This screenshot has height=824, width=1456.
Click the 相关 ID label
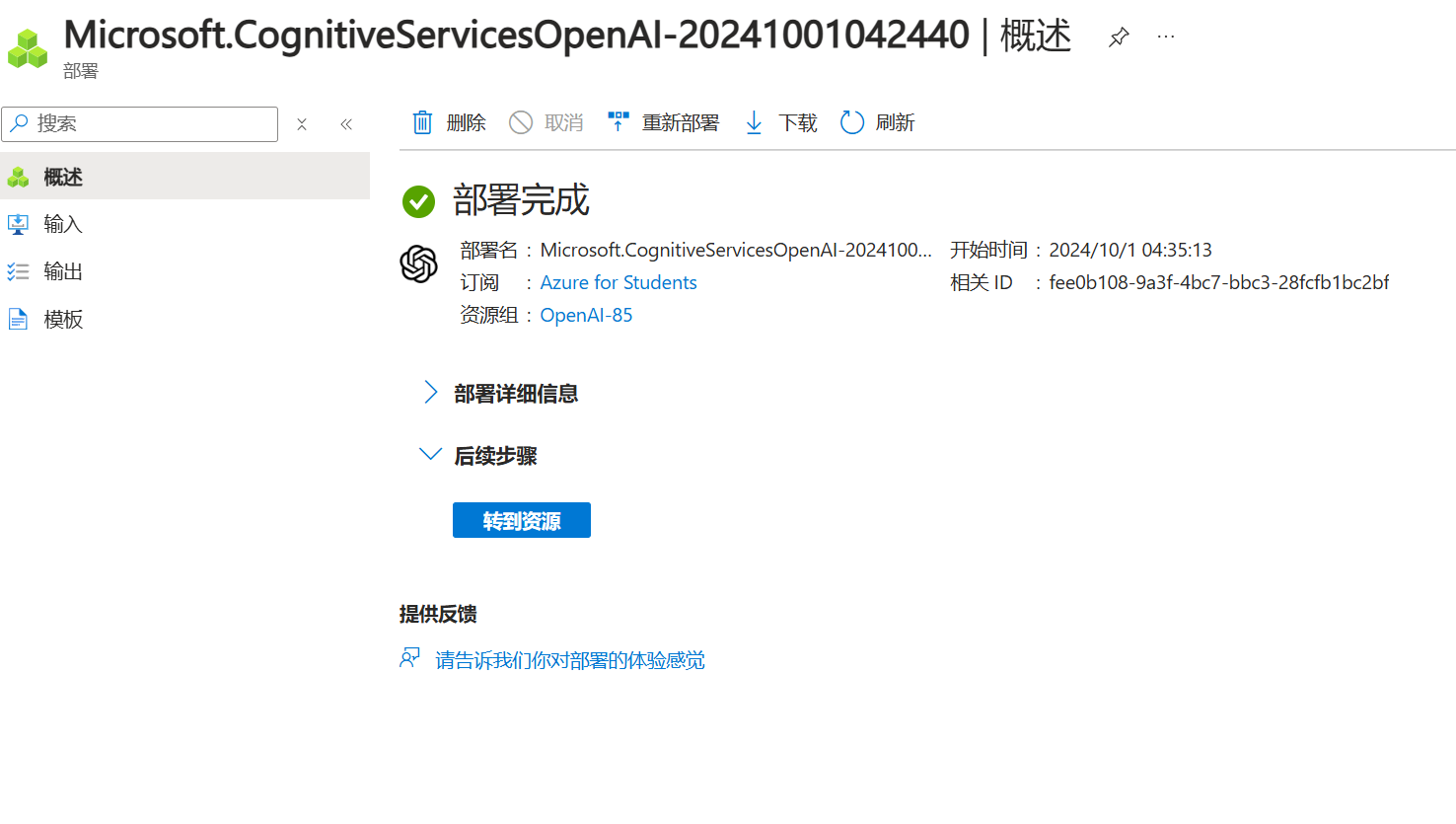[x=982, y=282]
